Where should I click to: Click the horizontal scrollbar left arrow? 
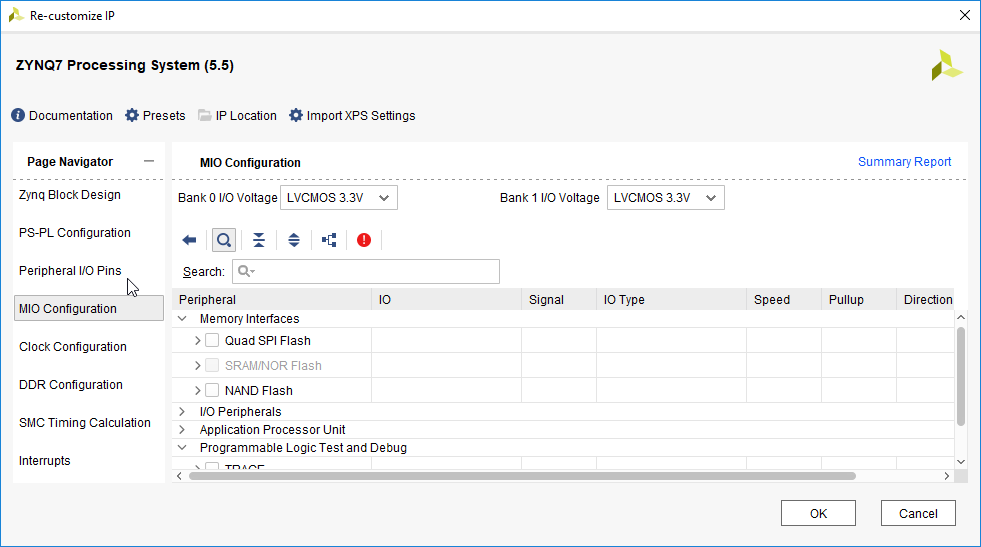180,476
